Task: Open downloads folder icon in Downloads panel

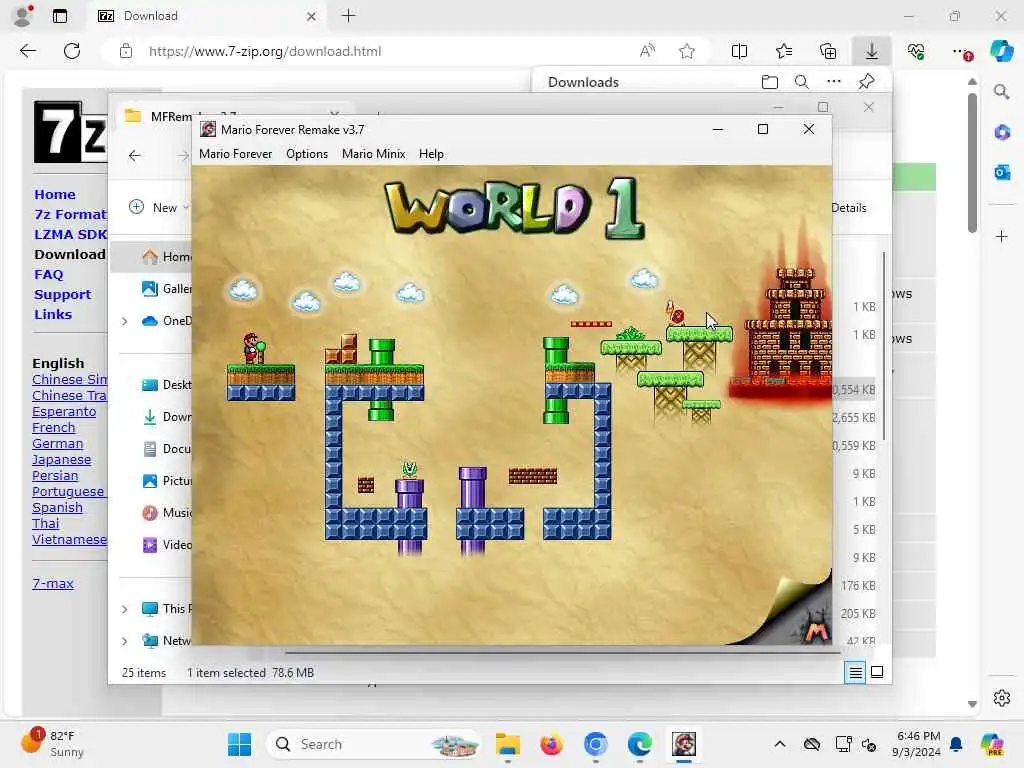Action: point(770,82)
